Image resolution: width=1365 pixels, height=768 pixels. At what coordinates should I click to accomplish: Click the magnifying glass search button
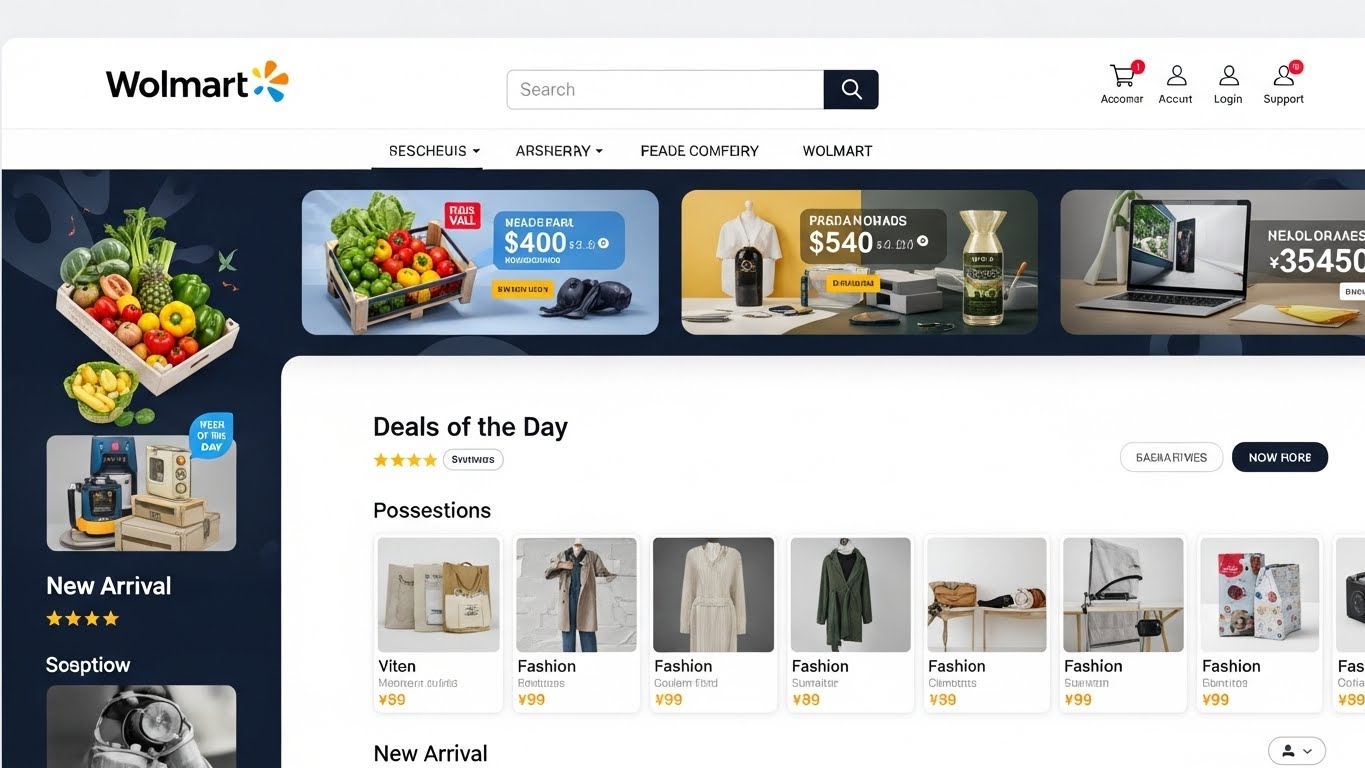point(851,90)
